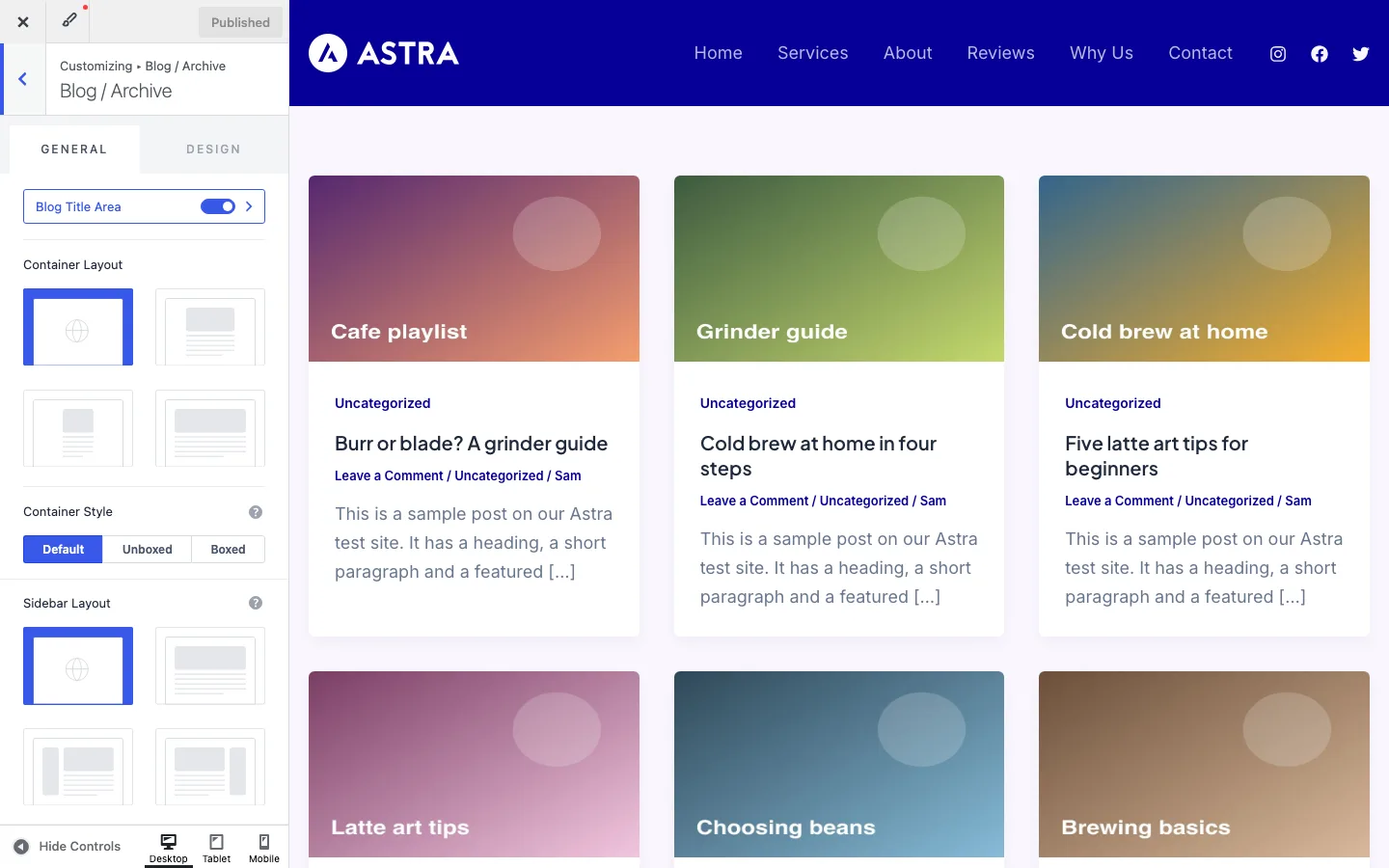This screenshot has width=1389, height=868.
Task: Select the left sidebar layout option
Action: tap(78, 767)
